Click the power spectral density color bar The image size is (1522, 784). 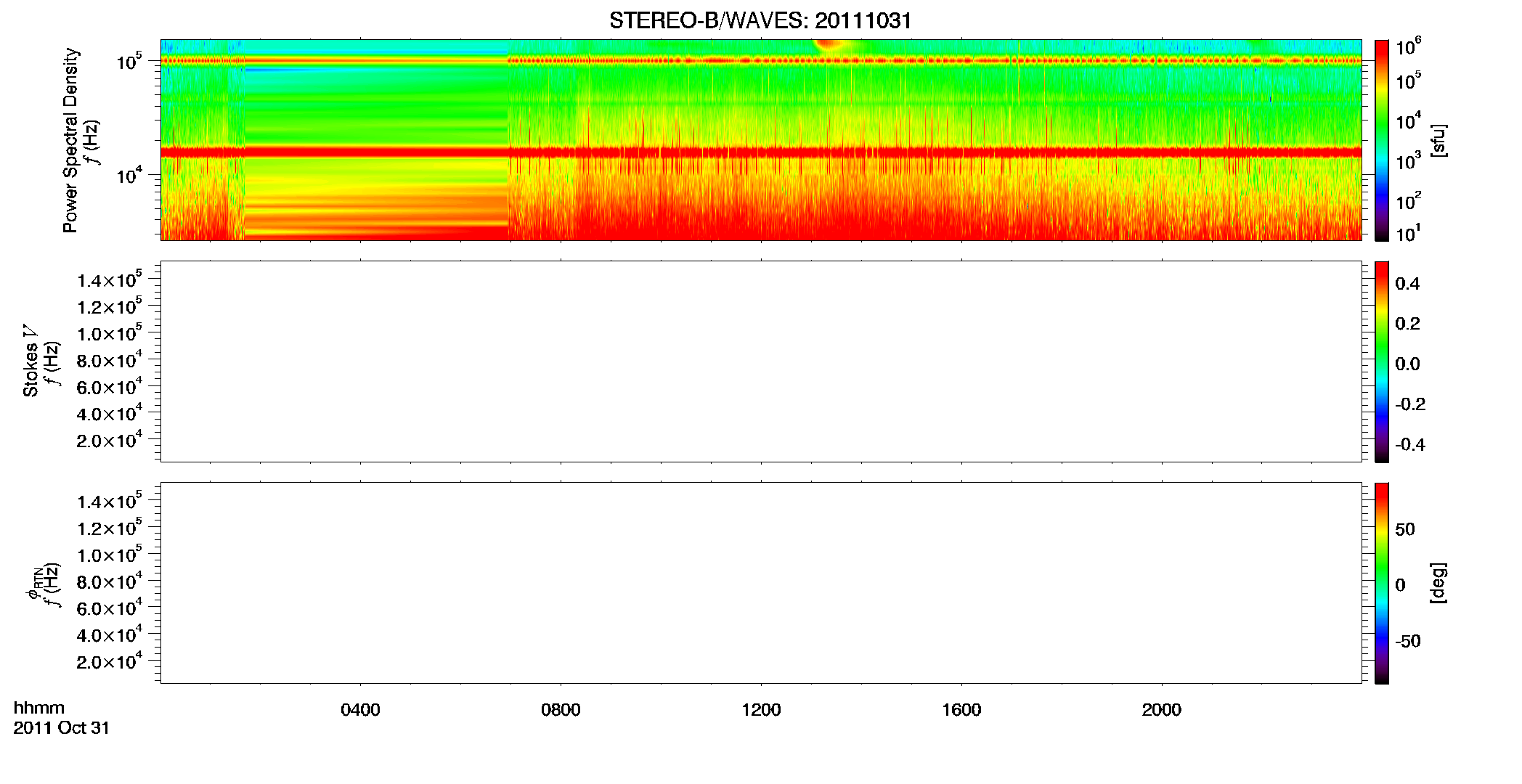[x=1381, y=140]
